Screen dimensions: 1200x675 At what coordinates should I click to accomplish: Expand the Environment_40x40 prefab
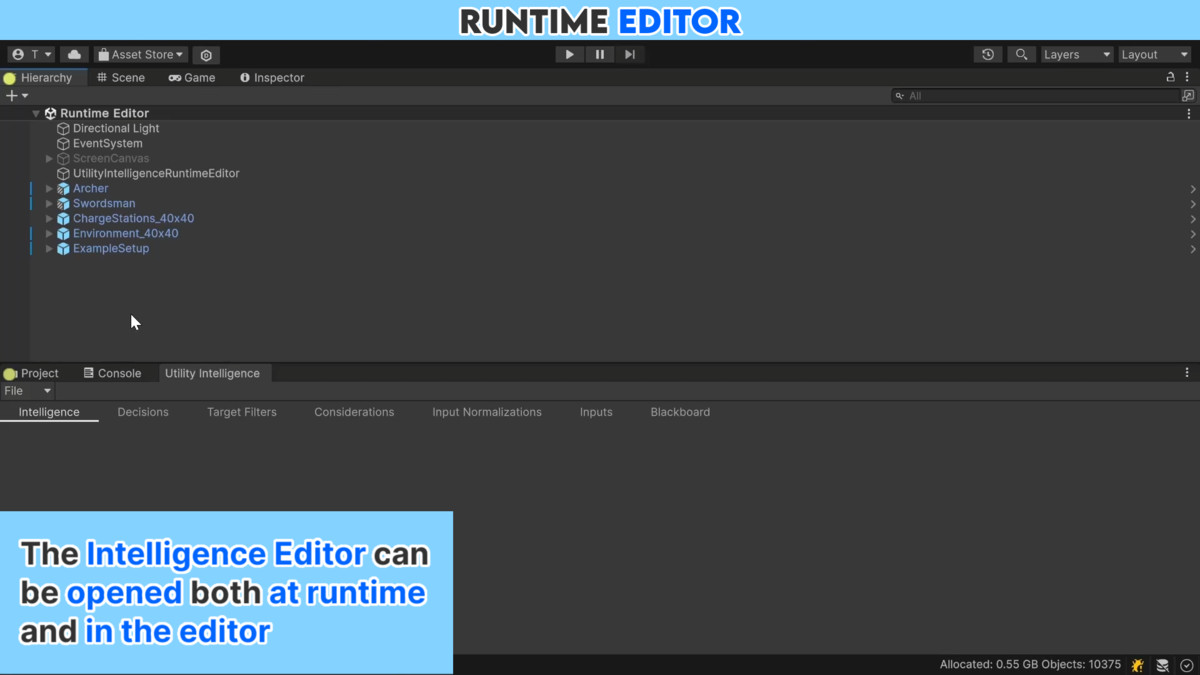(49, 234)
